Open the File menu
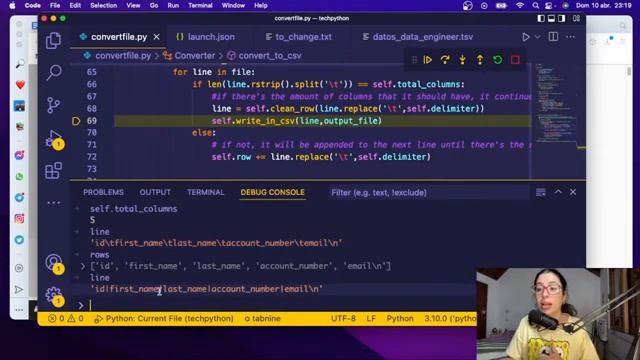 55,6
